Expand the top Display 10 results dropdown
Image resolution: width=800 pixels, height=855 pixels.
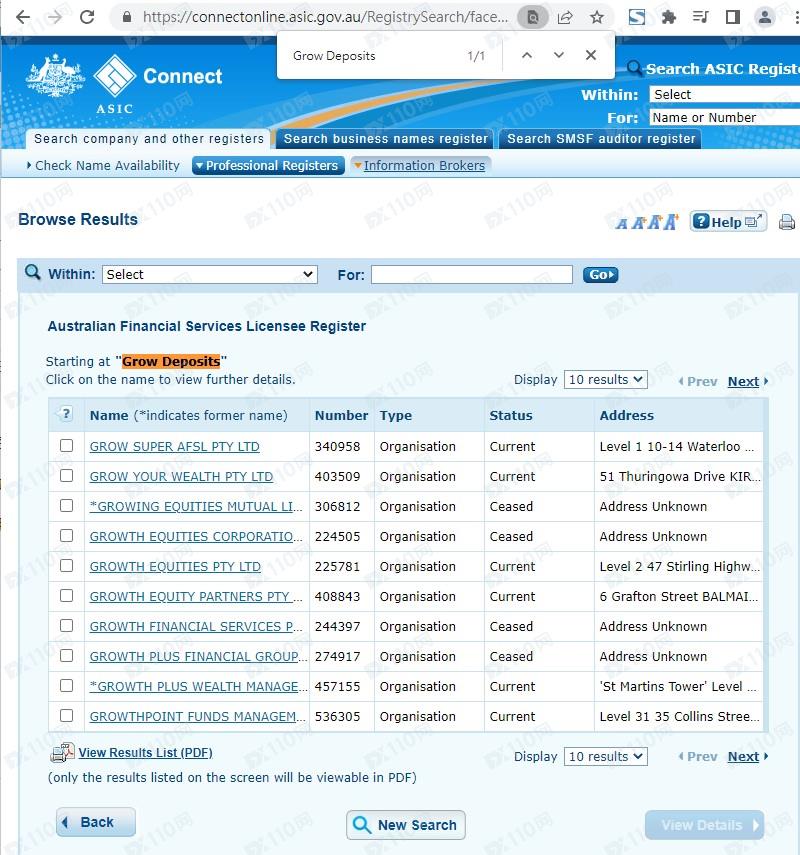(605, 380)
